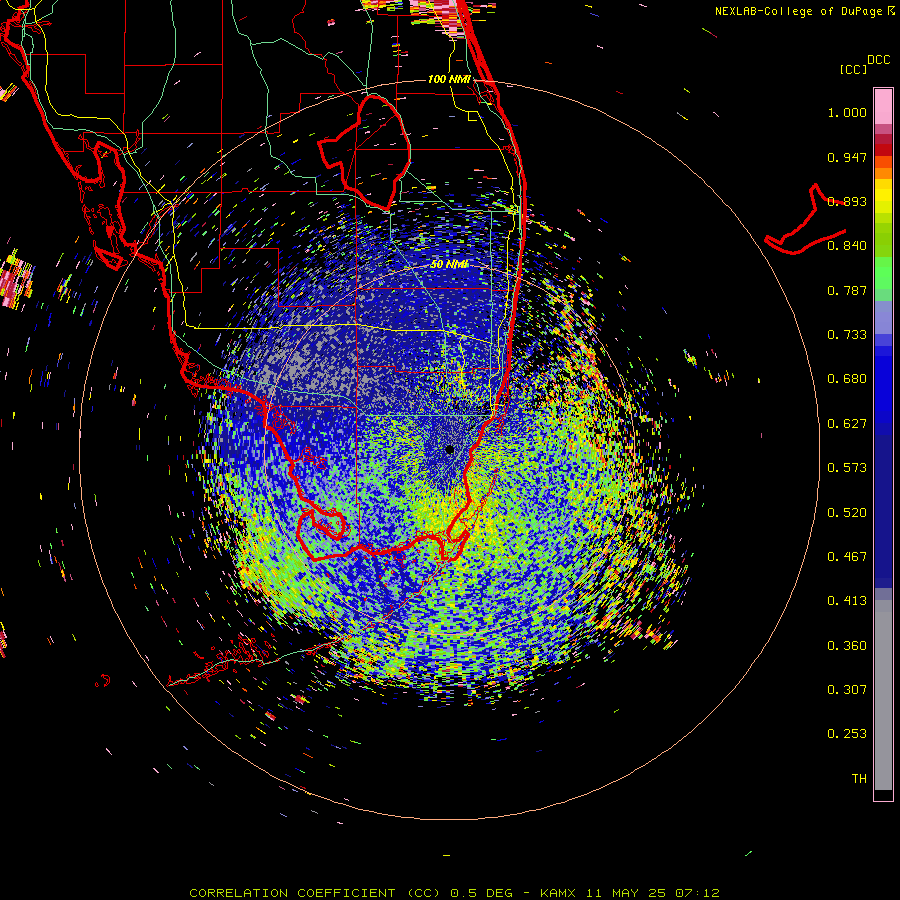
Task: Select the 0.947 value on the color scale
Action: coord(847,157)
